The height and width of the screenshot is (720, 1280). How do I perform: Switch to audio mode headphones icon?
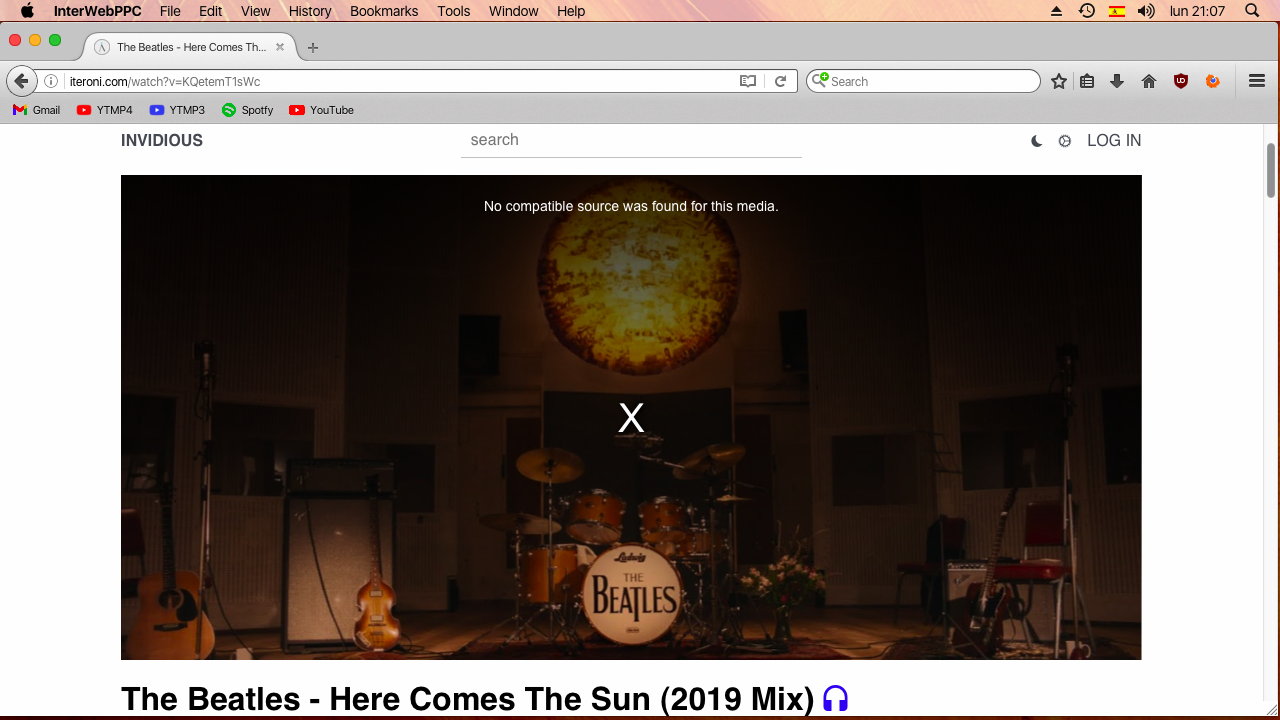(835, 698)
